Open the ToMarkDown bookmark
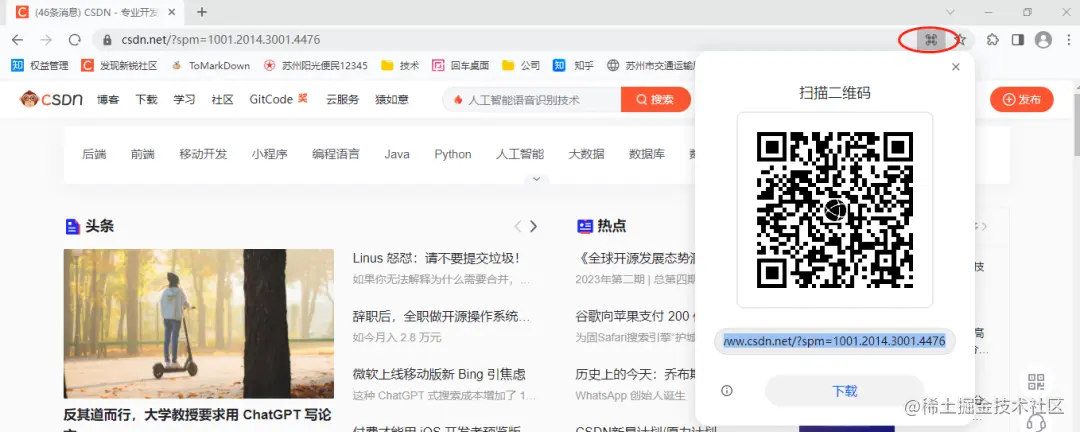Viewport: 1080px width, 432px height. pos(210,65)
